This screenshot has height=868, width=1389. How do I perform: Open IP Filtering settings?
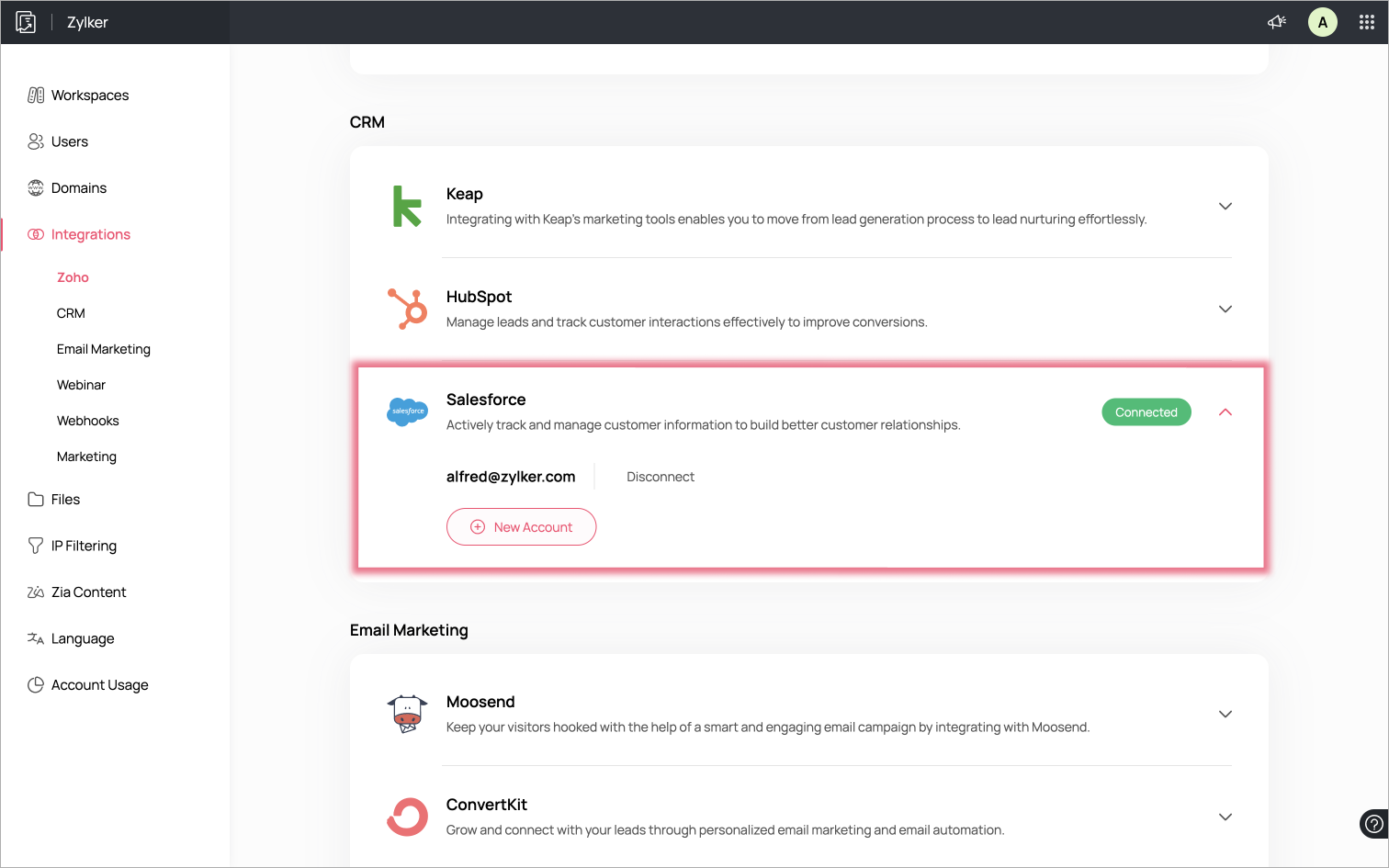pyautogui.click(x=84, y=546)
